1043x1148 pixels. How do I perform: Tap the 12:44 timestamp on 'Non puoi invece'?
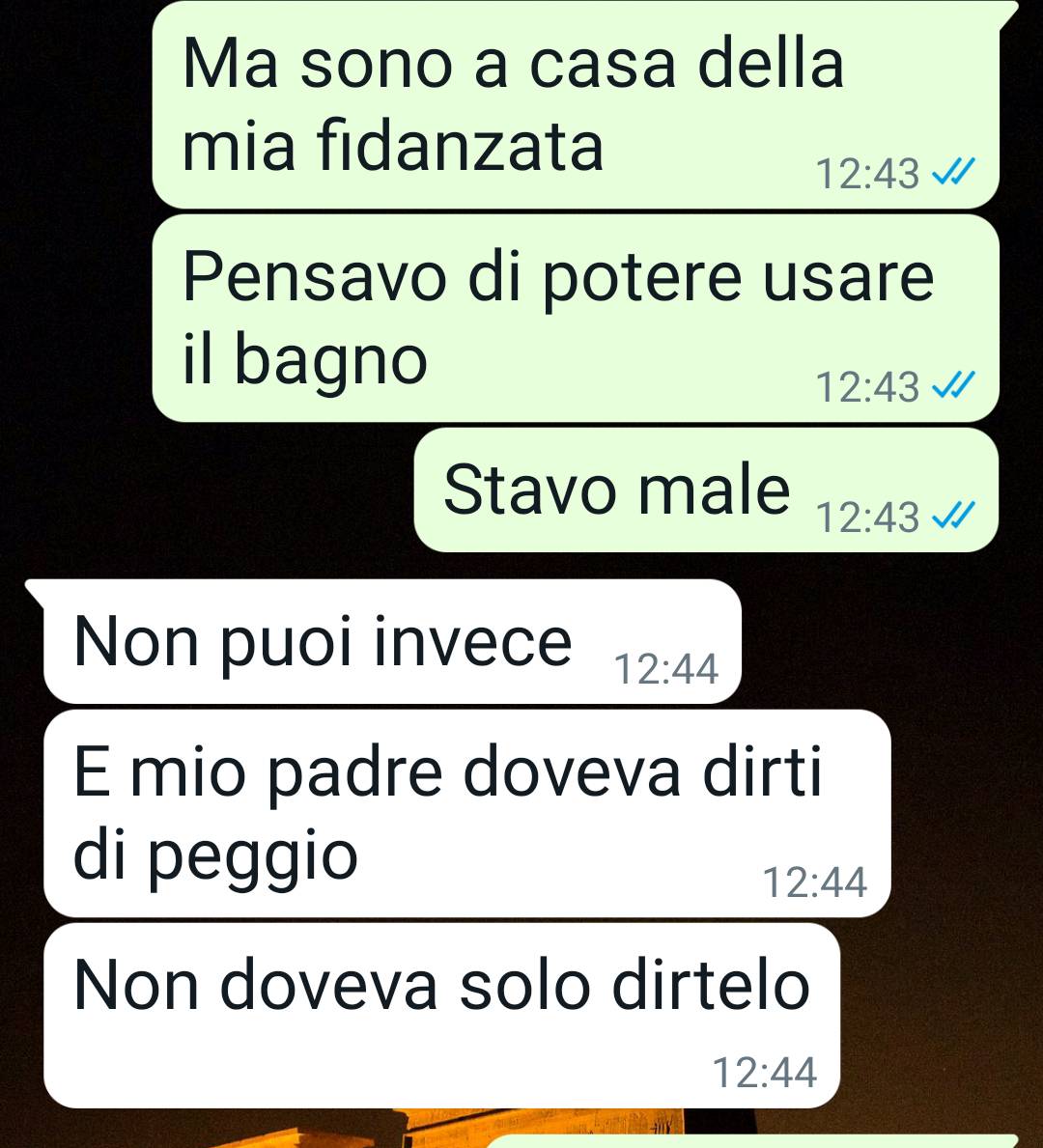(x=665, y=669)
